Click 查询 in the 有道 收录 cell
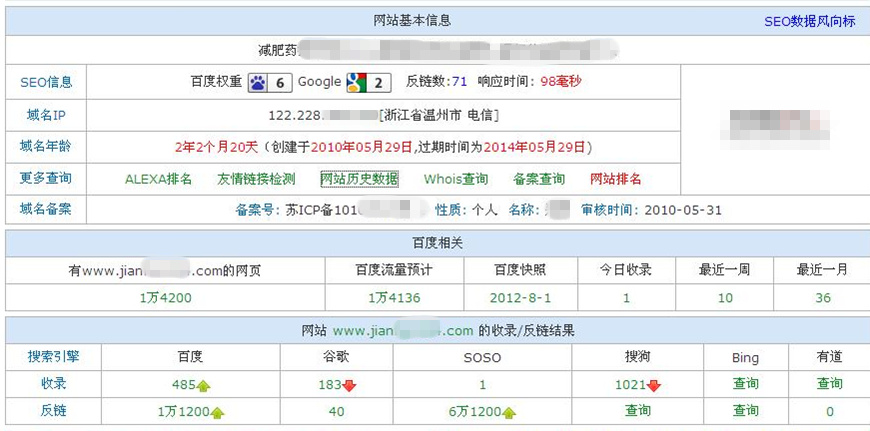Image resolution: width=870 pixels, height=431 pixels. coord(829,383)
